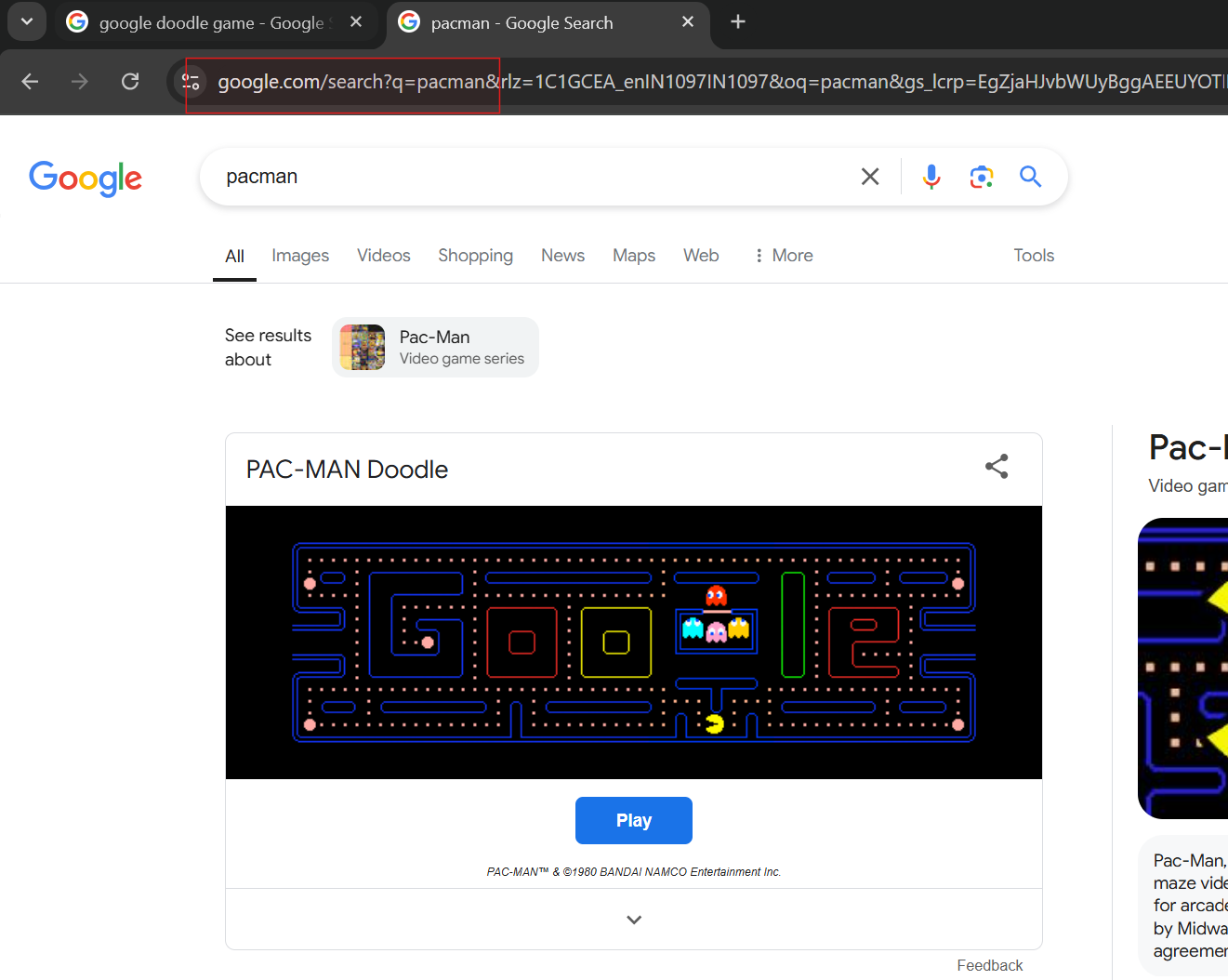
Task: Switch to the Images tab
Action: (x=300, y=256)
